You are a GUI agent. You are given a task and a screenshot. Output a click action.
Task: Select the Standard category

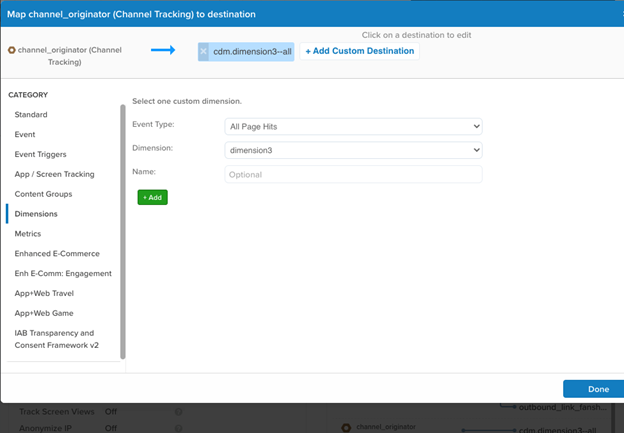coord(31,115)
